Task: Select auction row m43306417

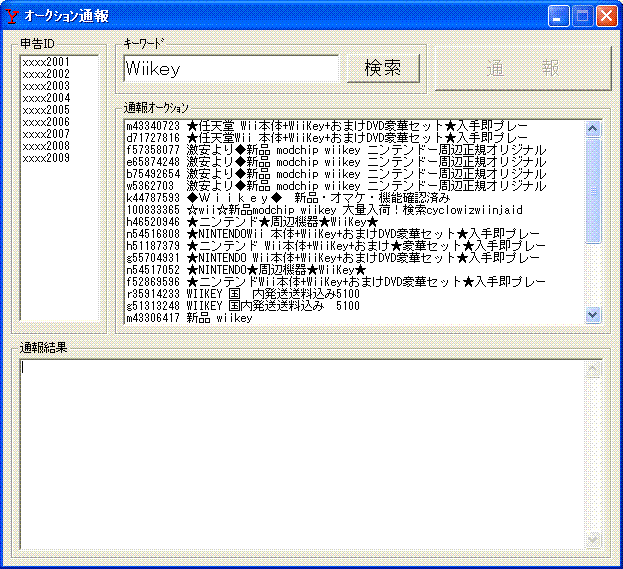Action: tap(354, 318)
